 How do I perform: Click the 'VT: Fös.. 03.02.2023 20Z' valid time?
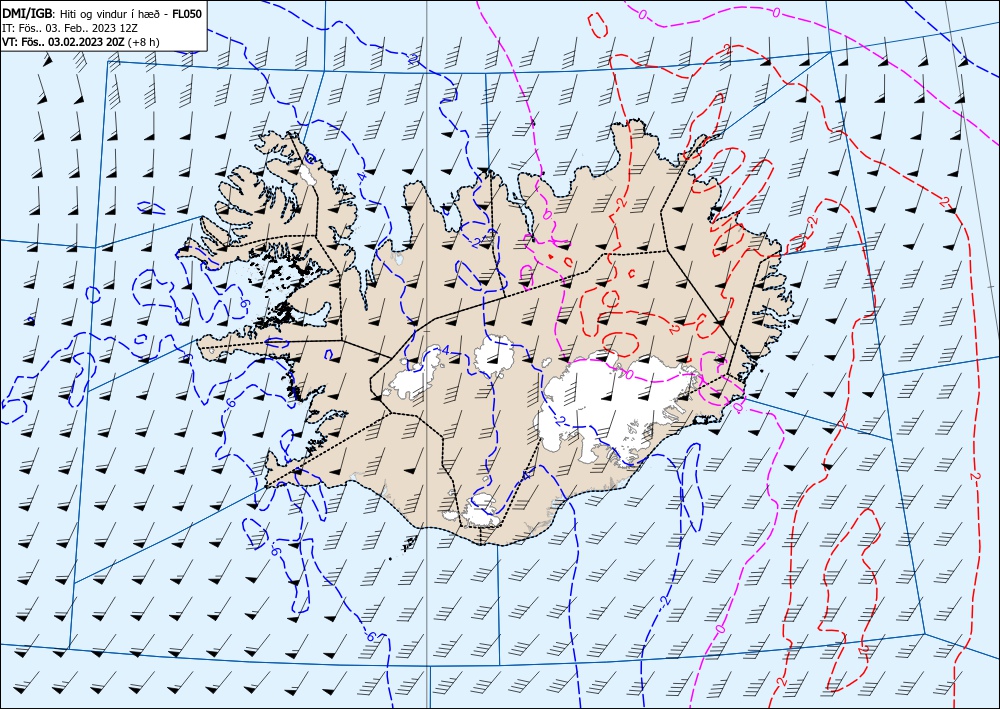[64, 42]
